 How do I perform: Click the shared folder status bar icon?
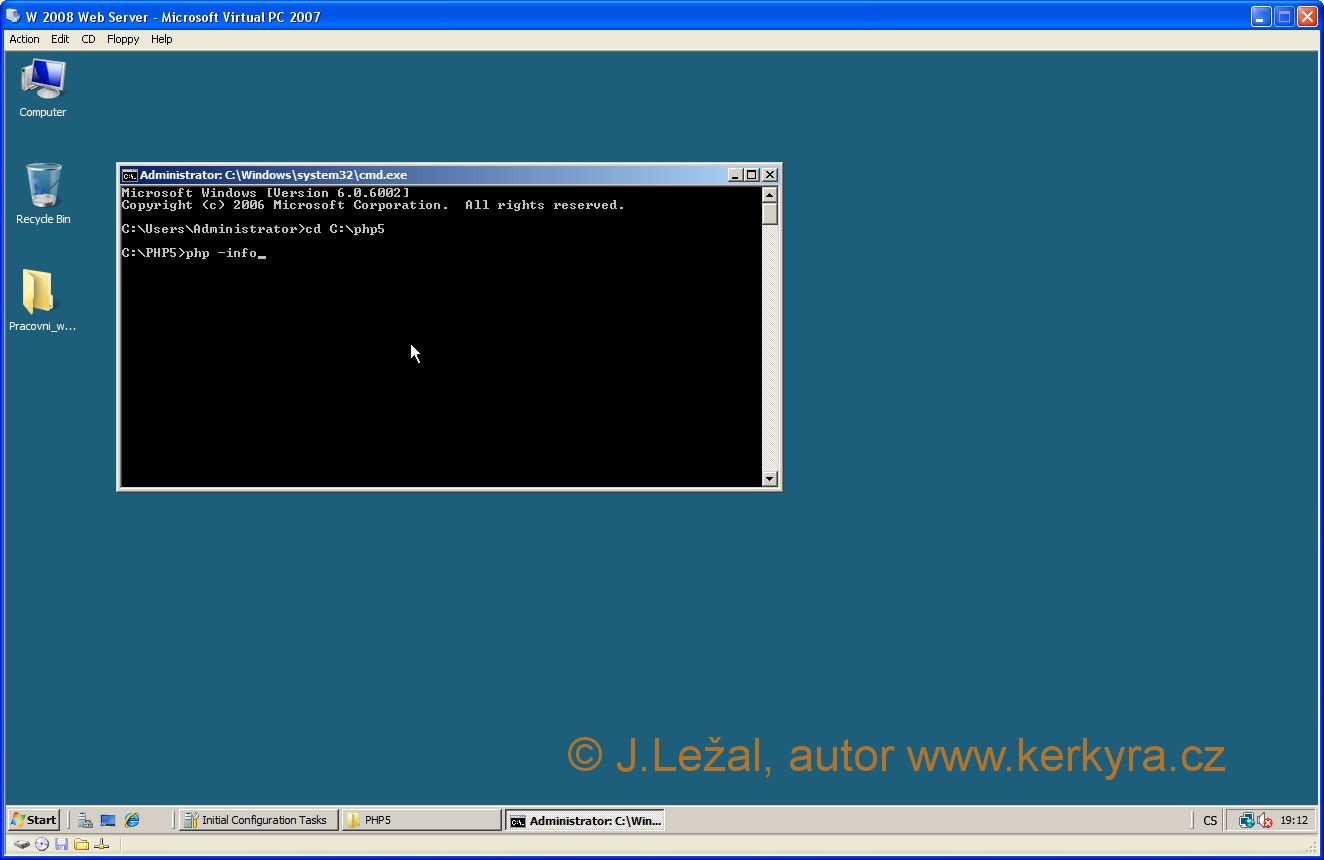[x=81, y=844]
